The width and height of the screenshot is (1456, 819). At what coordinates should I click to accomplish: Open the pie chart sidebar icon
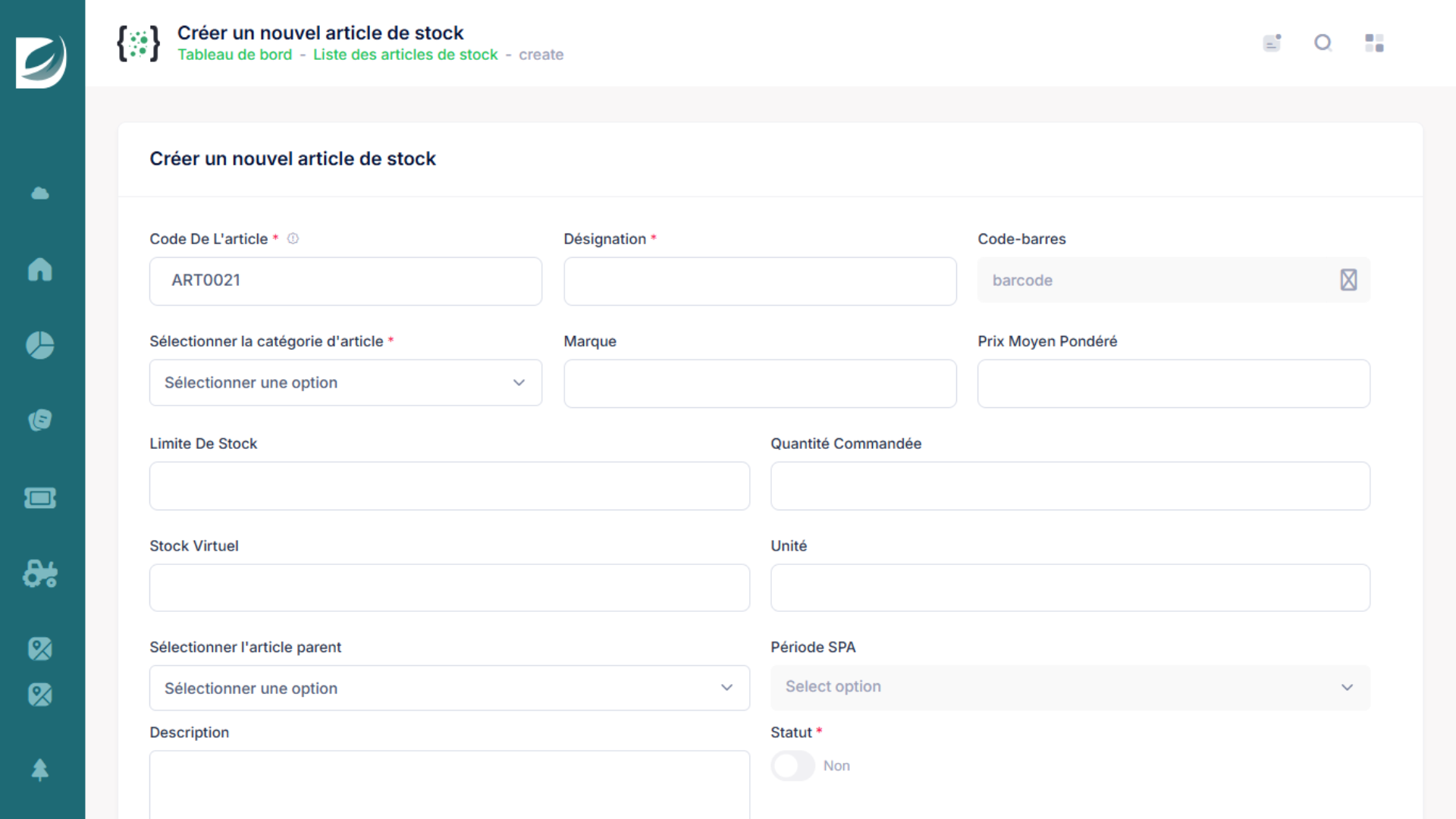pyautogui.click(x=40, y=345)
